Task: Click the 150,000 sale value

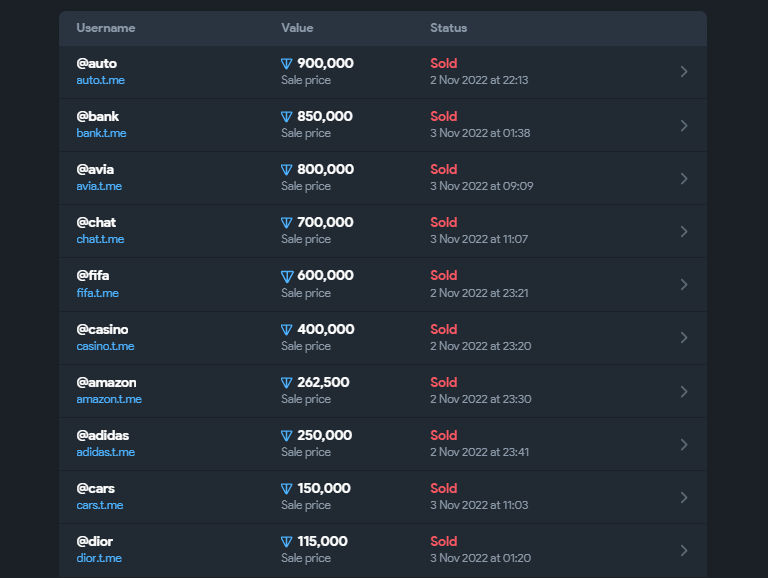Action: (324, 488)
